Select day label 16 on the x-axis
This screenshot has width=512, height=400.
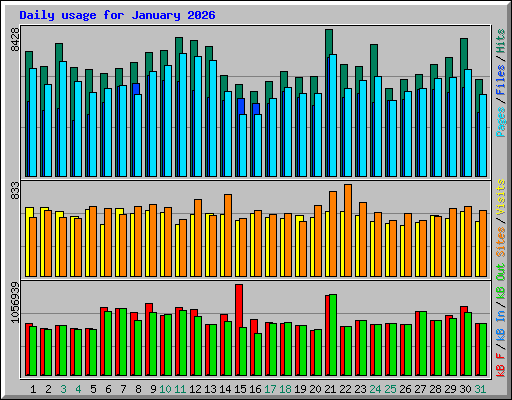[255, 389]
